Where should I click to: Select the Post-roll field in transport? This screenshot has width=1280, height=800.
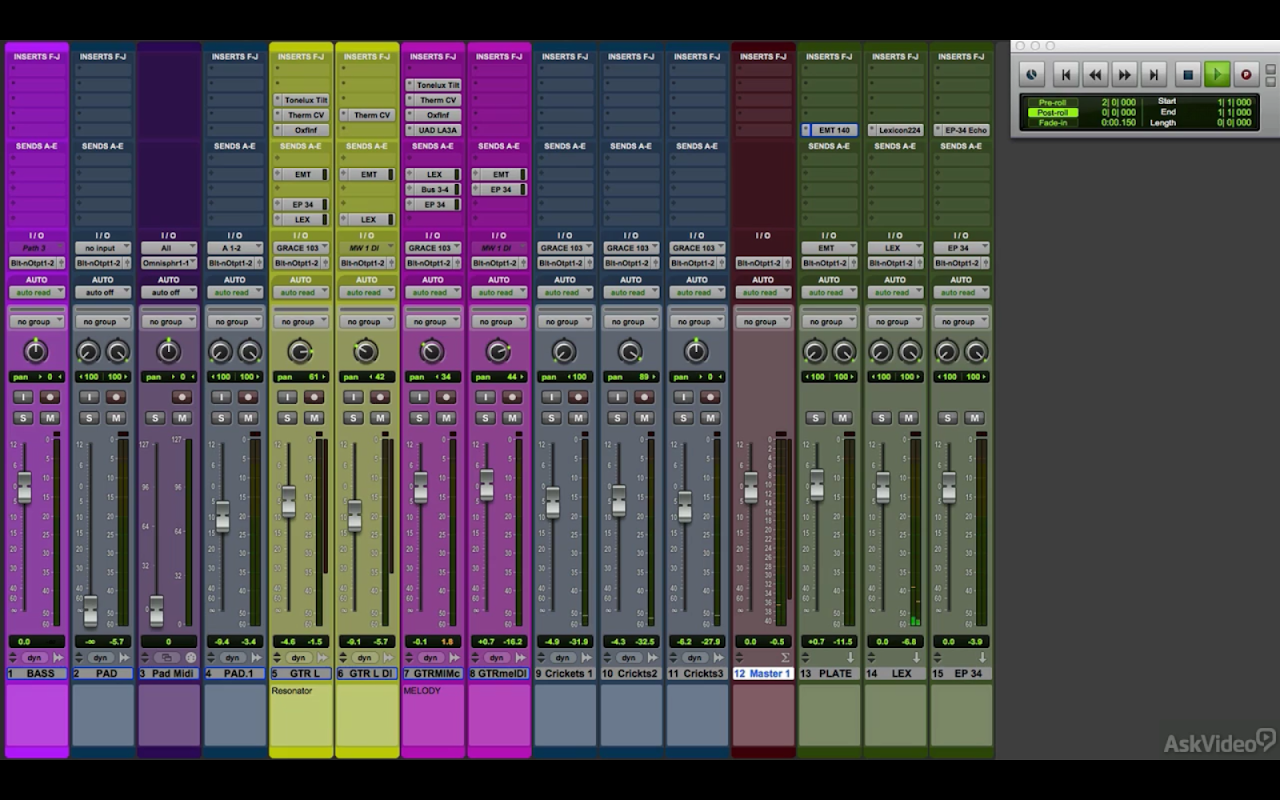(1052, 112)
